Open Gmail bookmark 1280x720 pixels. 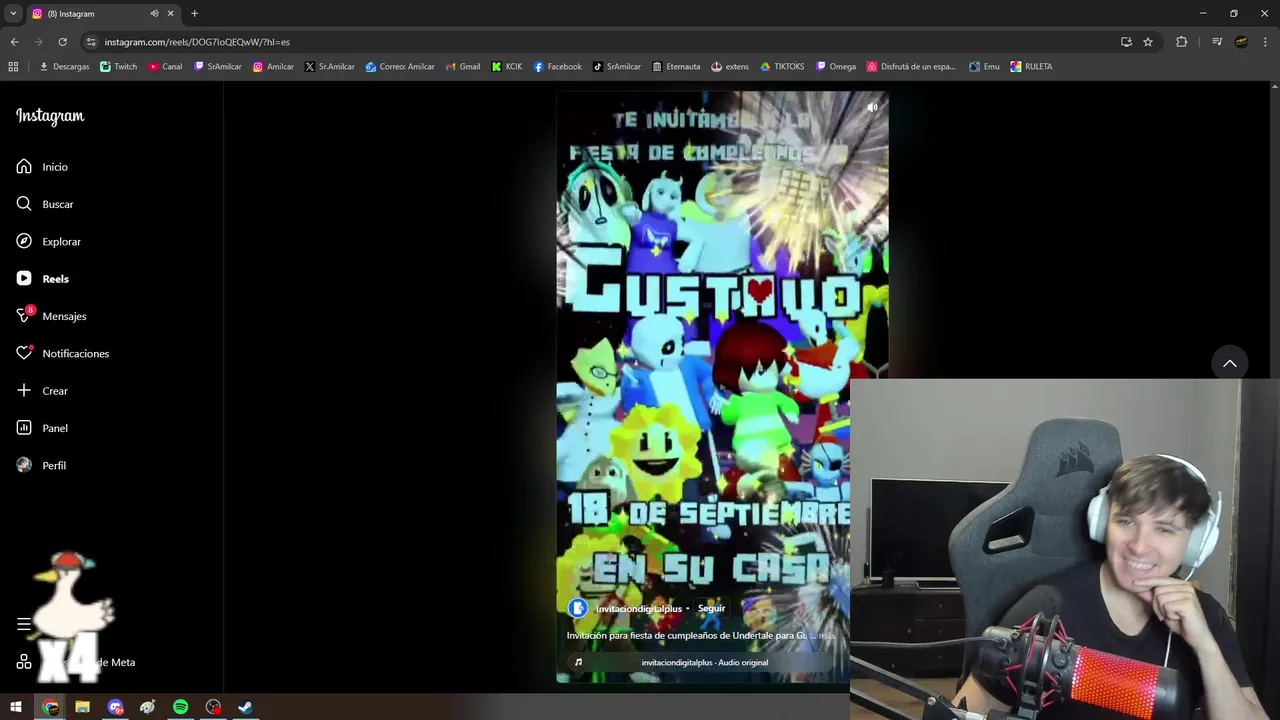coord(462,66)
